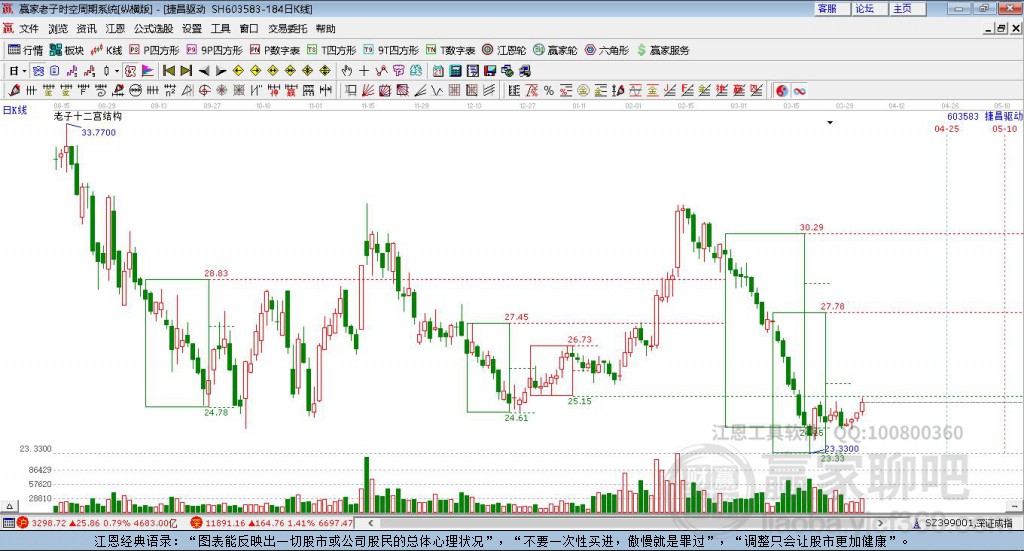Open the 板块 sector view
Image resolution: width=1024 pixels, height=551 pixels.
click(x=67, y=50)
